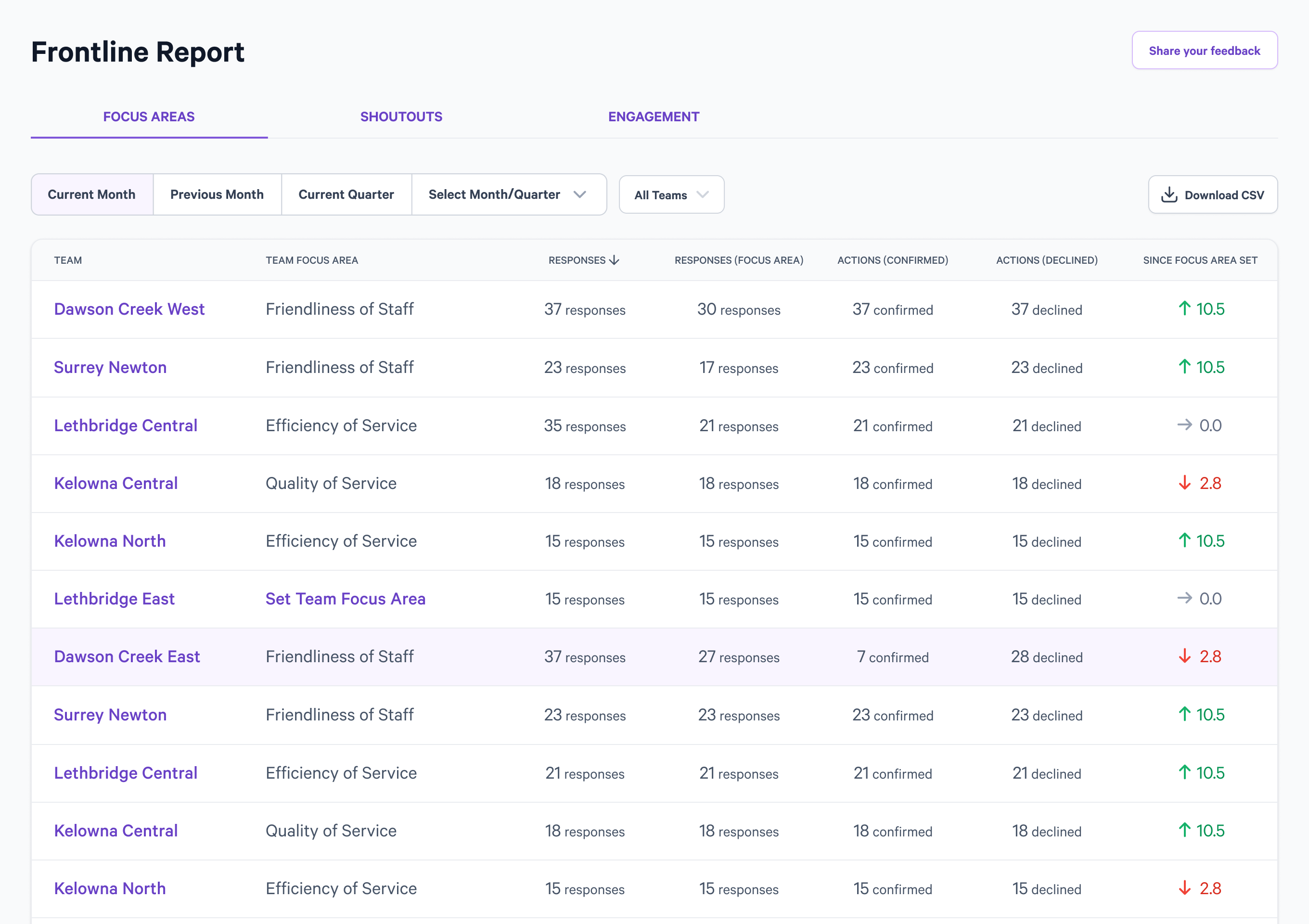Open the Engagement tab
Screen dimensions: 1309x924
tap(654, 116)
